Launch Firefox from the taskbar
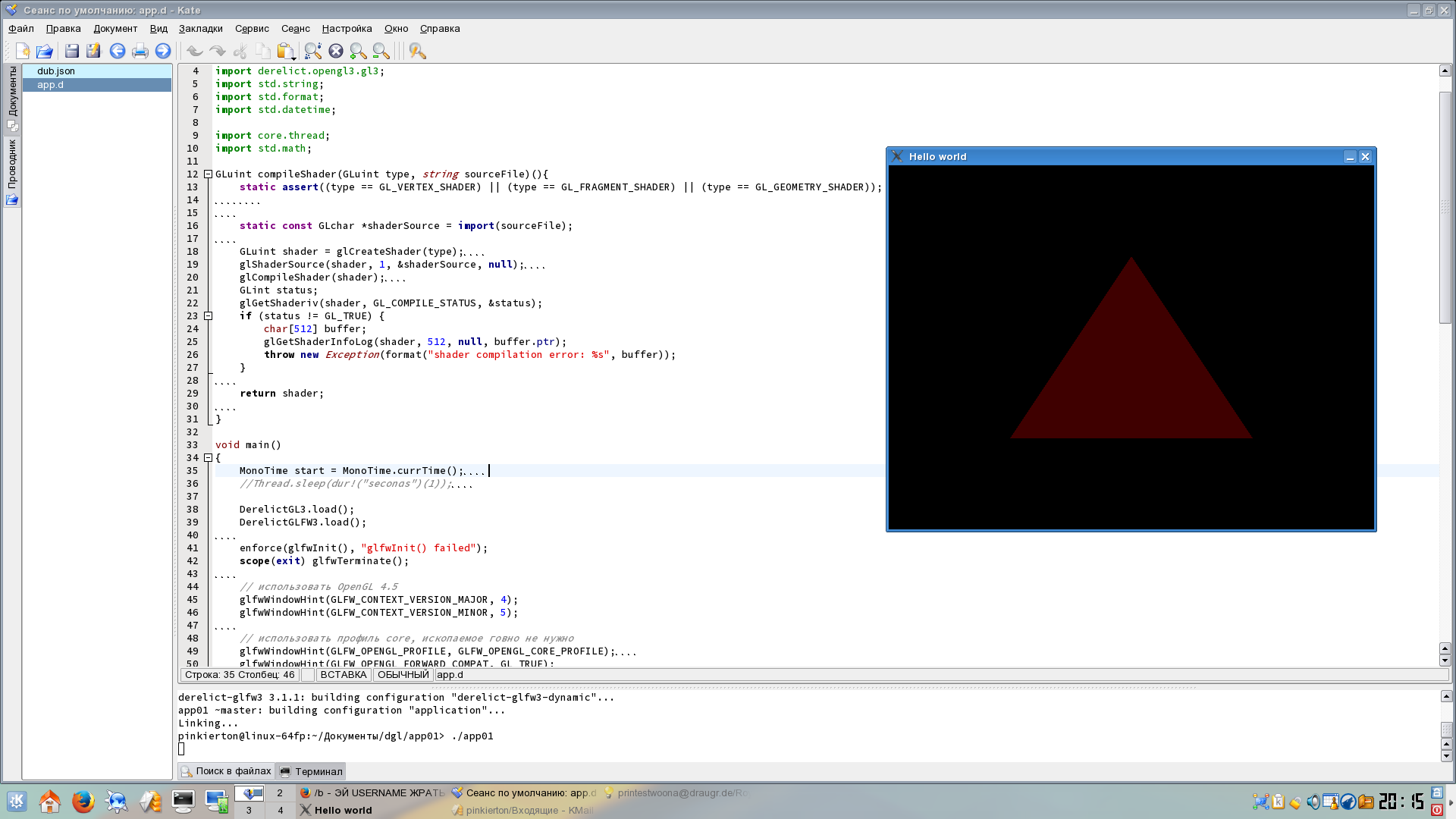This screenshot has height=819, width=1456. pyautogui.click(x=83, y=802)
